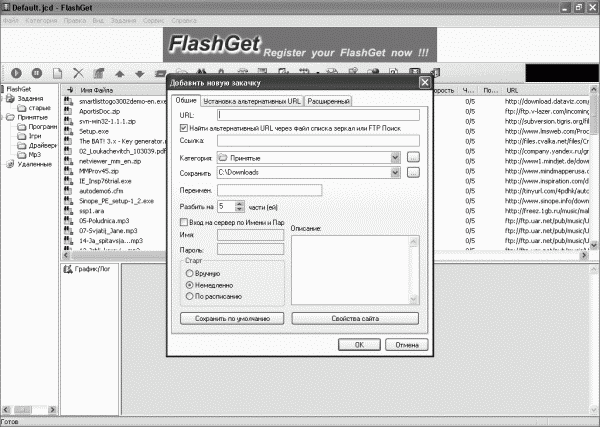Open the Справка menu

(x=184, y=21)
